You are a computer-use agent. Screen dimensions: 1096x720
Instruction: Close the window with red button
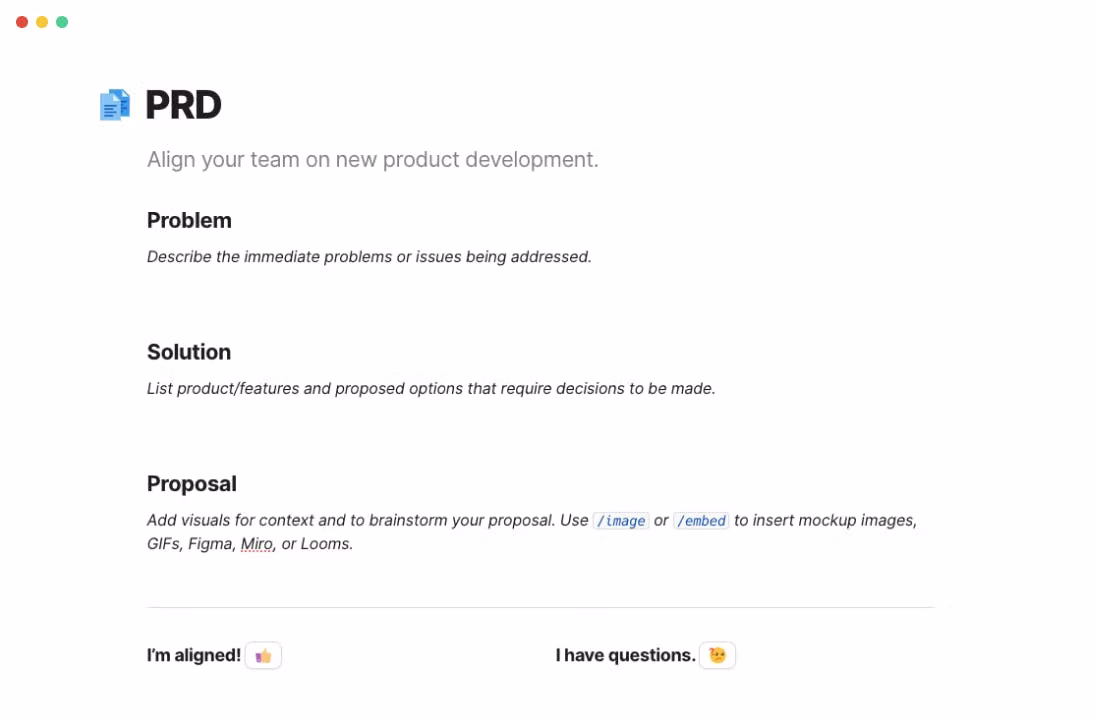pos(22,22)
